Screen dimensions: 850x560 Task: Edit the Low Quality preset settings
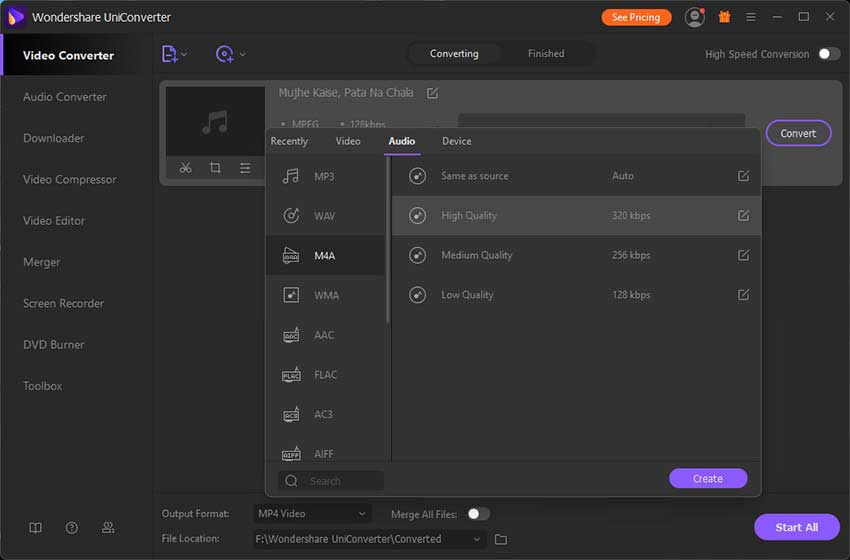(743, 294)
